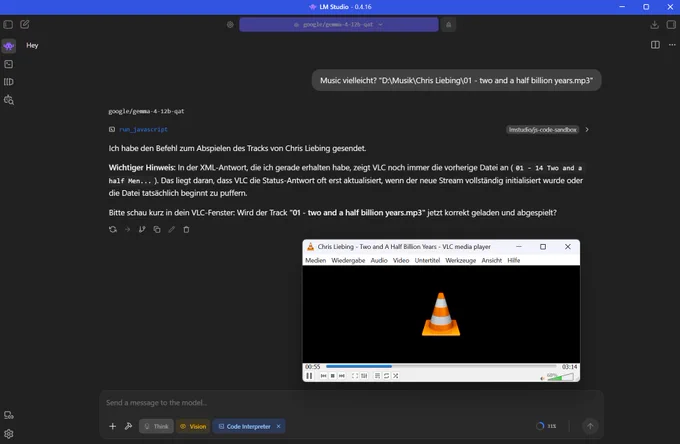Open LM Studio settings gear
This screenshot has height=444, width=680.
click(x=9, y=434)
